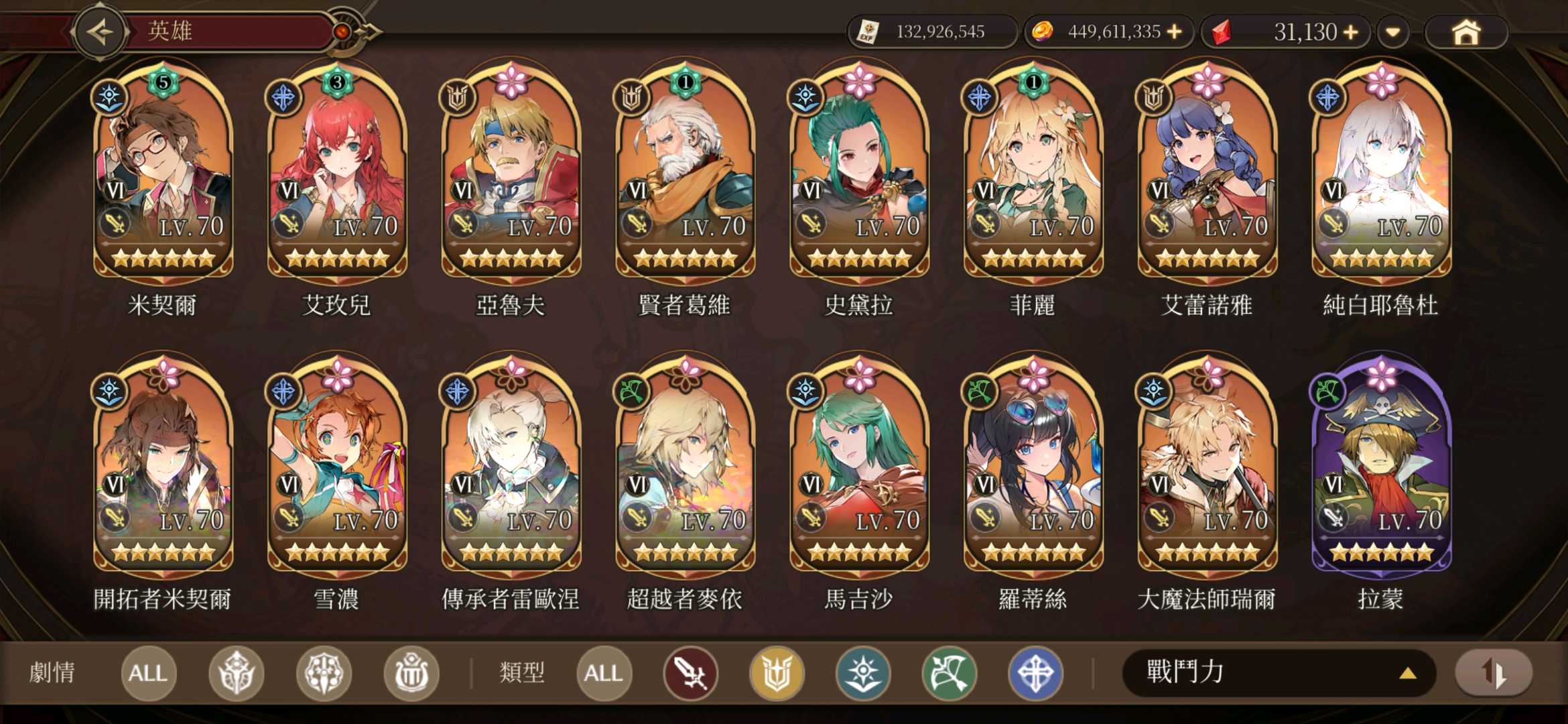
Task: Filter by sword attacker type icon
Action: coord(690,673)
